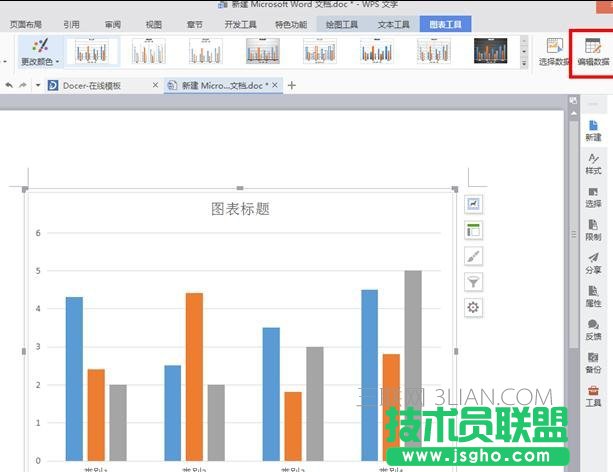Collapse the sidebar using top handle
This screenshot has height=472, width=613.
(593, 104)
